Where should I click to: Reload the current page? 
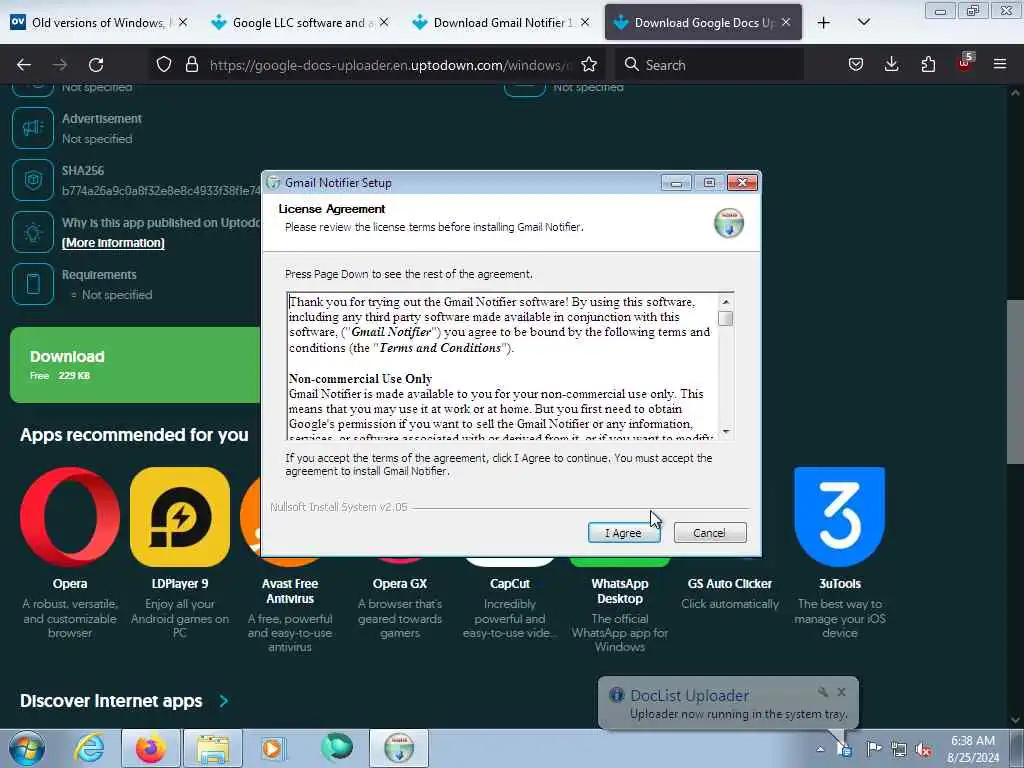(x=96, y=65)
